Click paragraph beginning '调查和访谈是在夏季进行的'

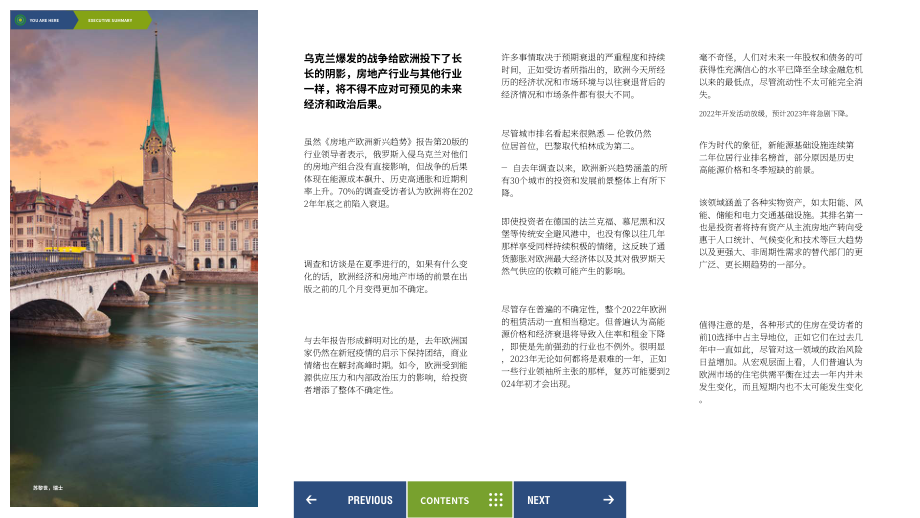(385, 276)
